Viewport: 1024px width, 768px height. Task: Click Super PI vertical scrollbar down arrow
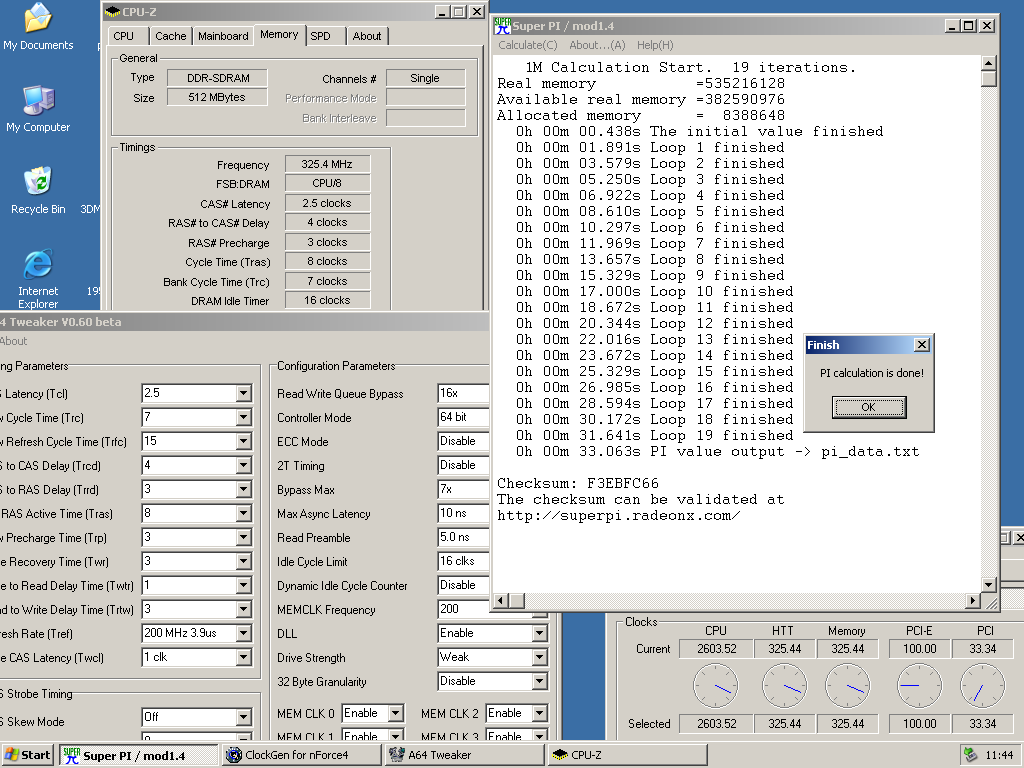point(989,584)
